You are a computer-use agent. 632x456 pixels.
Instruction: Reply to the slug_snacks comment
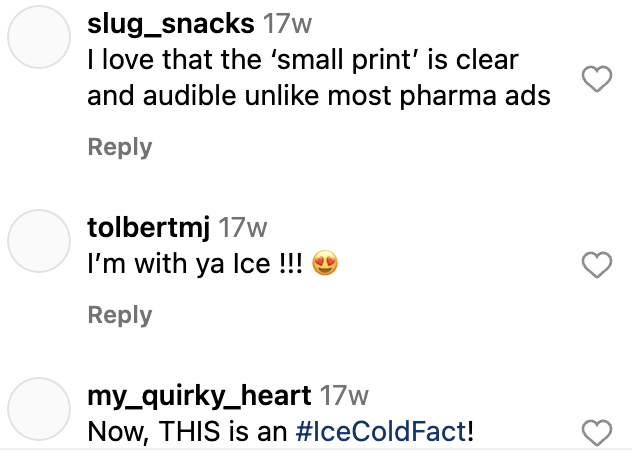(120, 147)
